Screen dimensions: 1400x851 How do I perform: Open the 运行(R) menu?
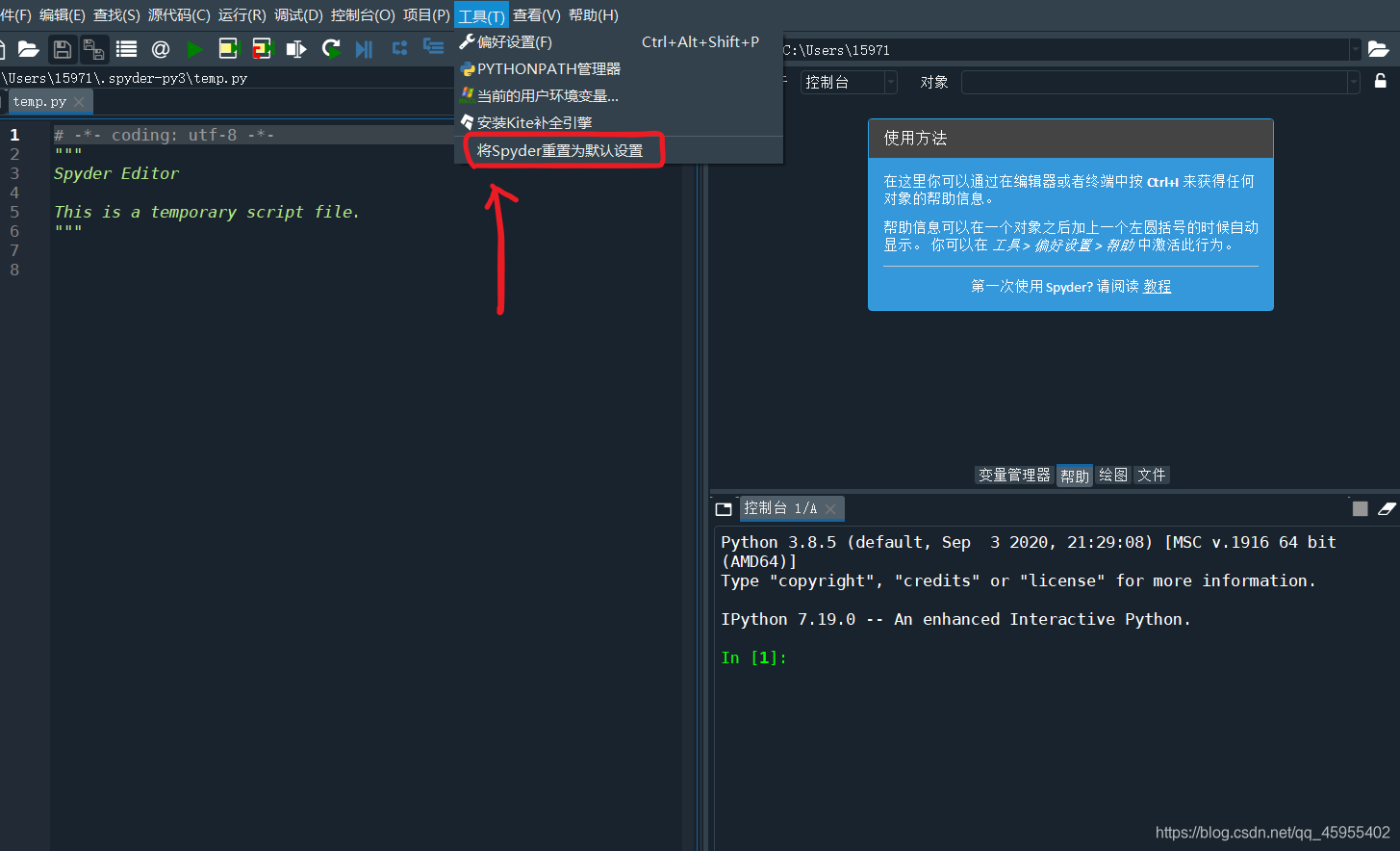click(x=241, y=14)
